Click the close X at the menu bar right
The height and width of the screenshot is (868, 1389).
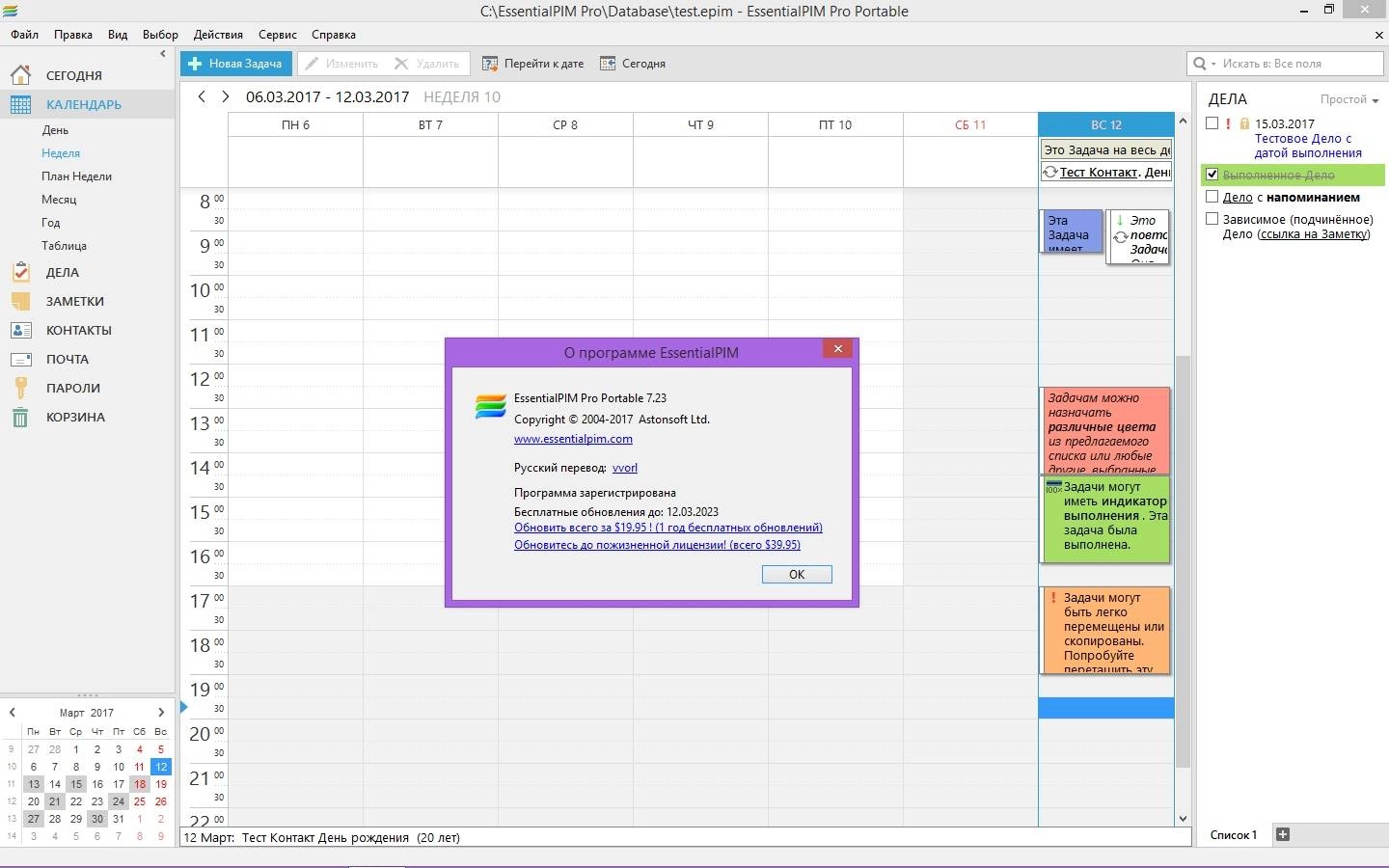click(1379, 35)
